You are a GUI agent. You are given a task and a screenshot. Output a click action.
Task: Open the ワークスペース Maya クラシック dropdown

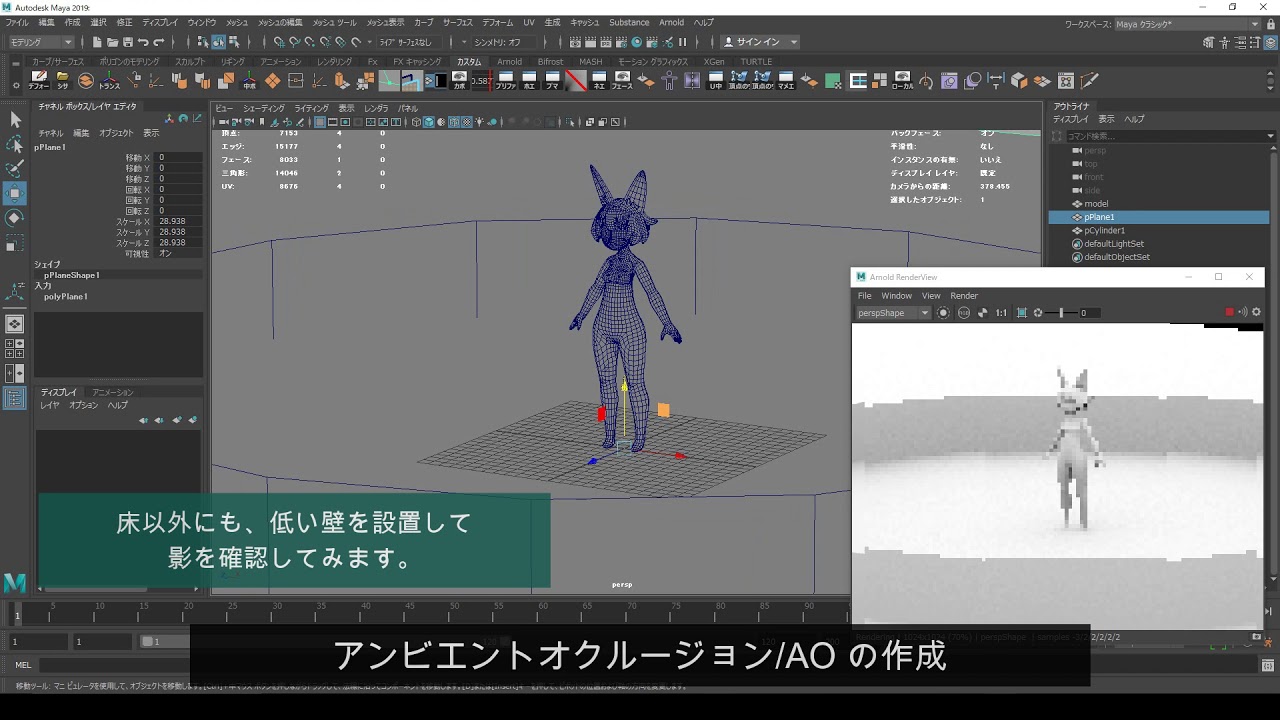pyautogui.click(x=1187, y=23)
